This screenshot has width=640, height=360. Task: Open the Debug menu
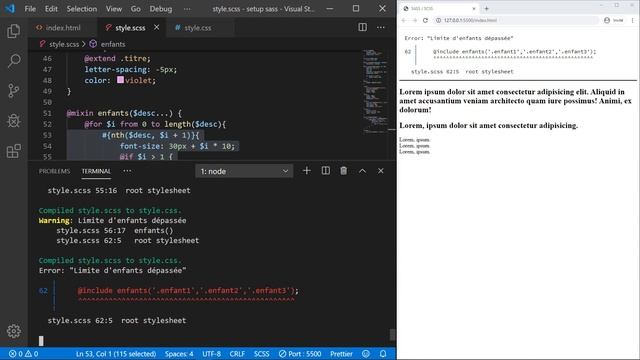[161, 9]
